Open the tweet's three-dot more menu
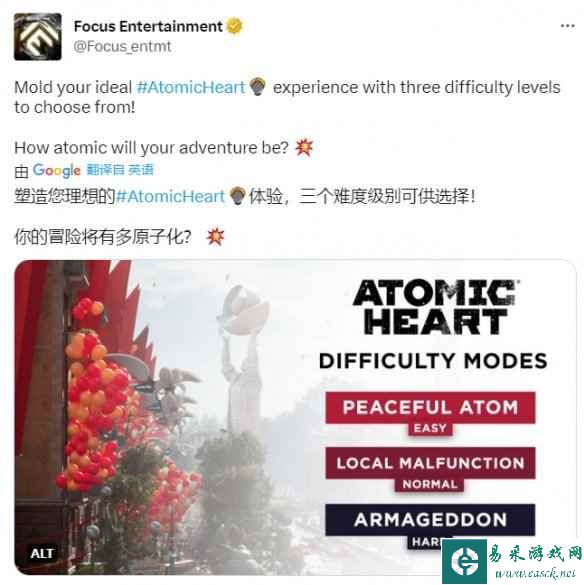This screenshot has width=584, height=585. click(567, 26)
